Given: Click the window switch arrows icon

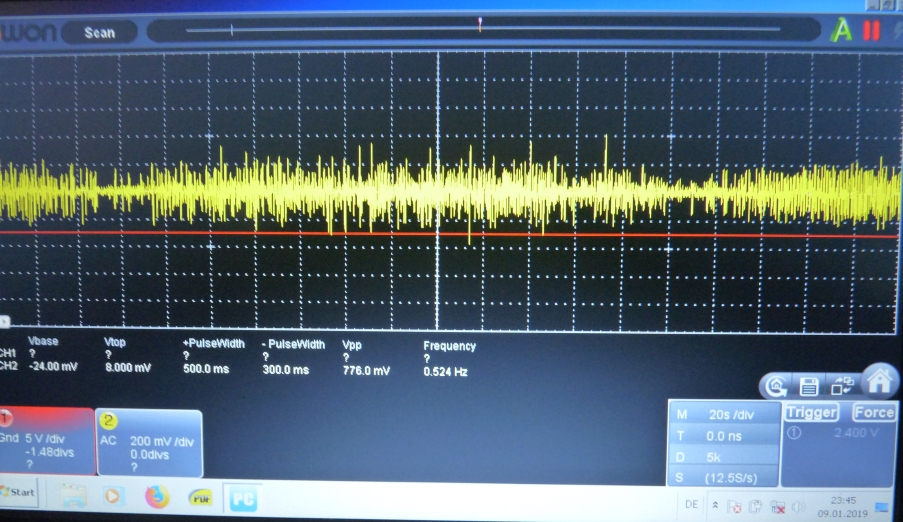Looking at the screenshot, I should [x=842, y=385].
